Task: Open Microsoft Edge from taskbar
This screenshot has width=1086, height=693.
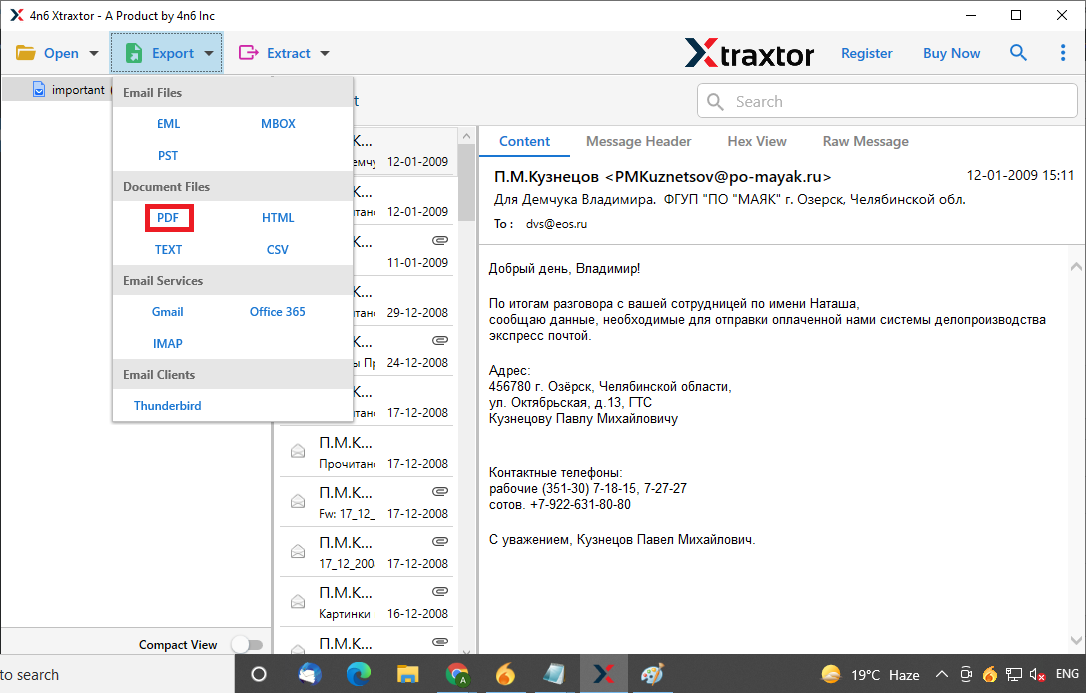Action: (x=359, y=674)
